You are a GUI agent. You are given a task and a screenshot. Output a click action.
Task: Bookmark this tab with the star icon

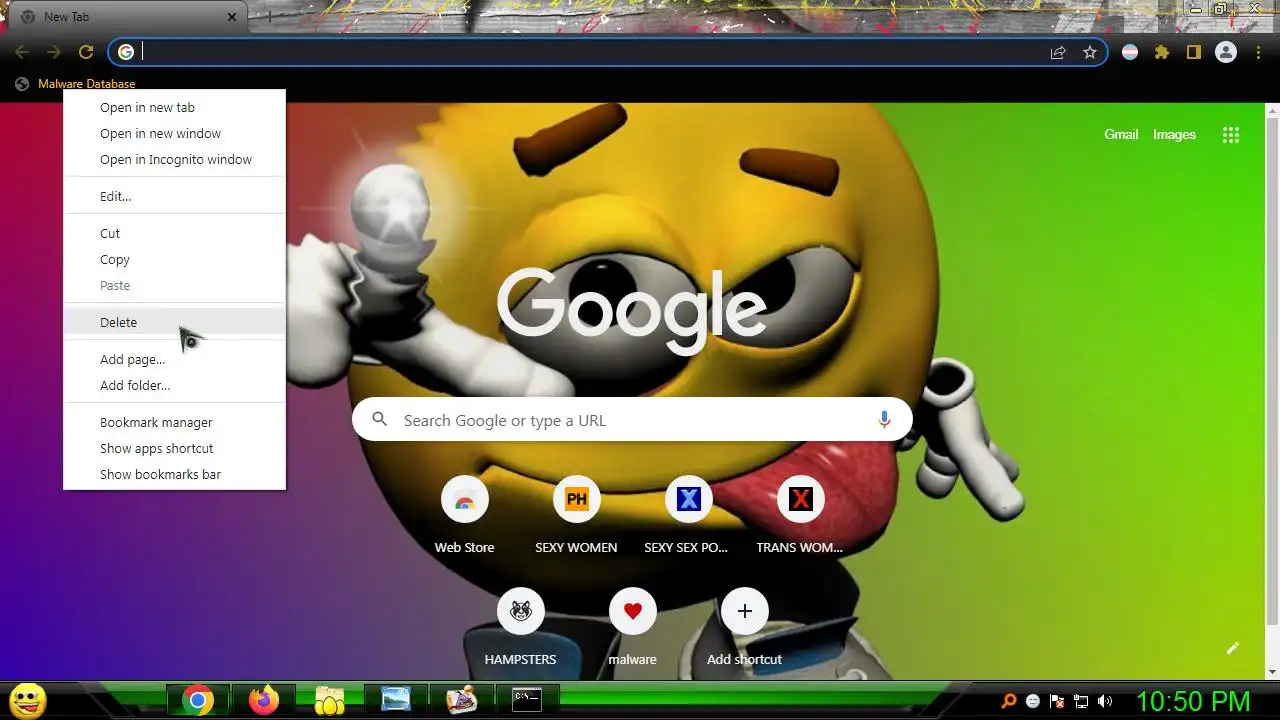(1090, 52)
